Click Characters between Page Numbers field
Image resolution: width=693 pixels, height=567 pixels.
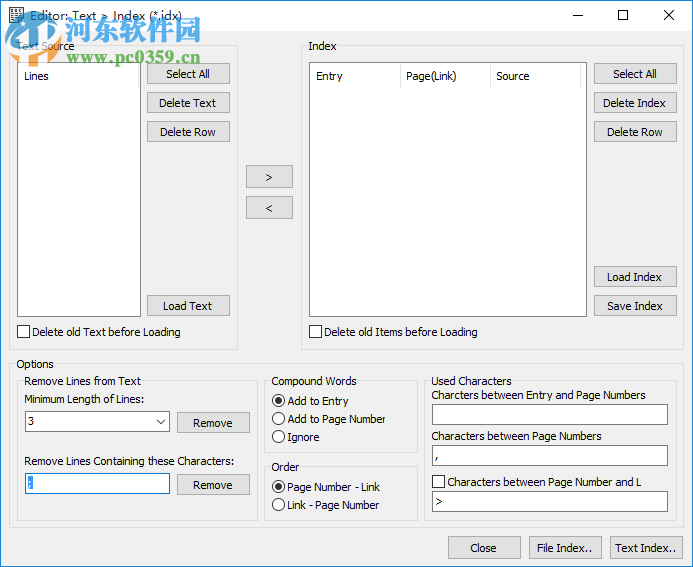[x=550, y=456]
